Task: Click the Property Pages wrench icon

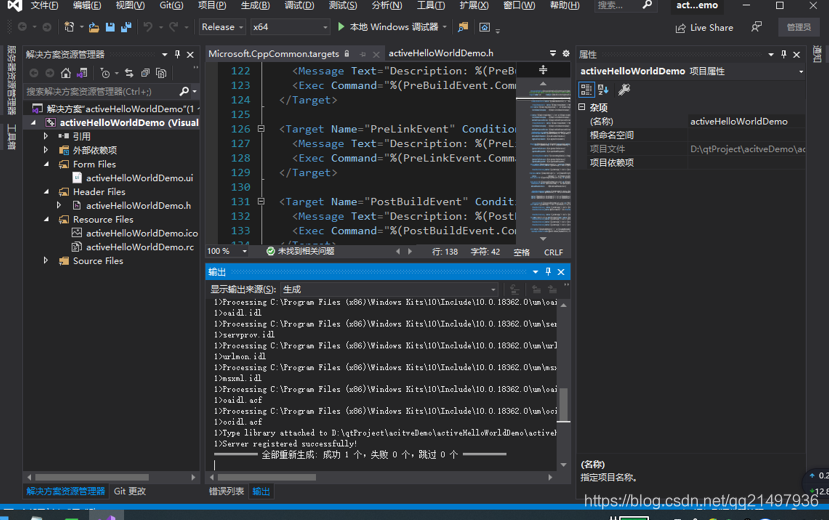Action: (624, 89)
